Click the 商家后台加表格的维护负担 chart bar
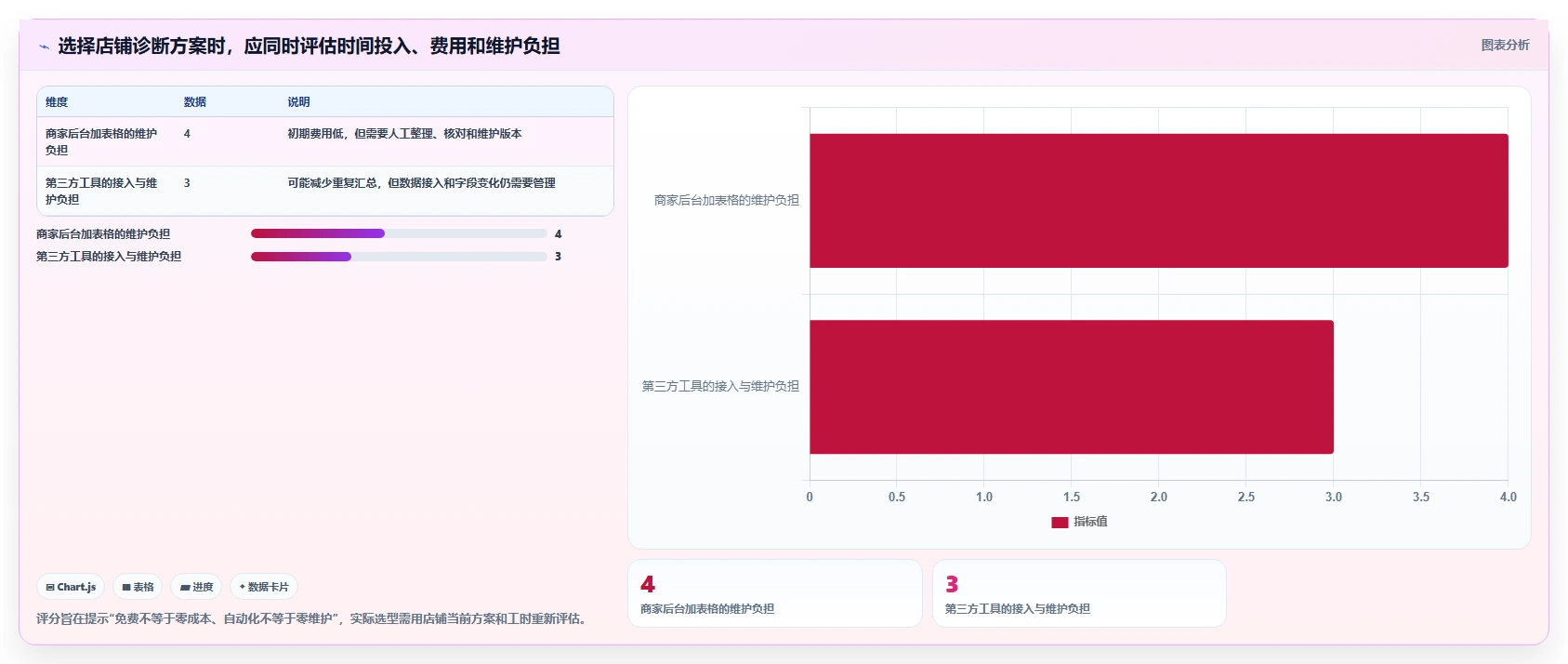1568x664 pixels. (x=1159, y=201)
